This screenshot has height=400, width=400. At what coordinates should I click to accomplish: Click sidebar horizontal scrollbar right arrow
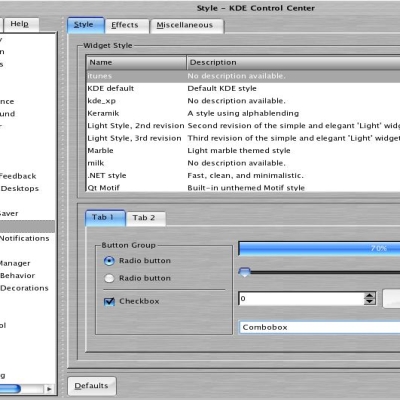pos(49,389)
